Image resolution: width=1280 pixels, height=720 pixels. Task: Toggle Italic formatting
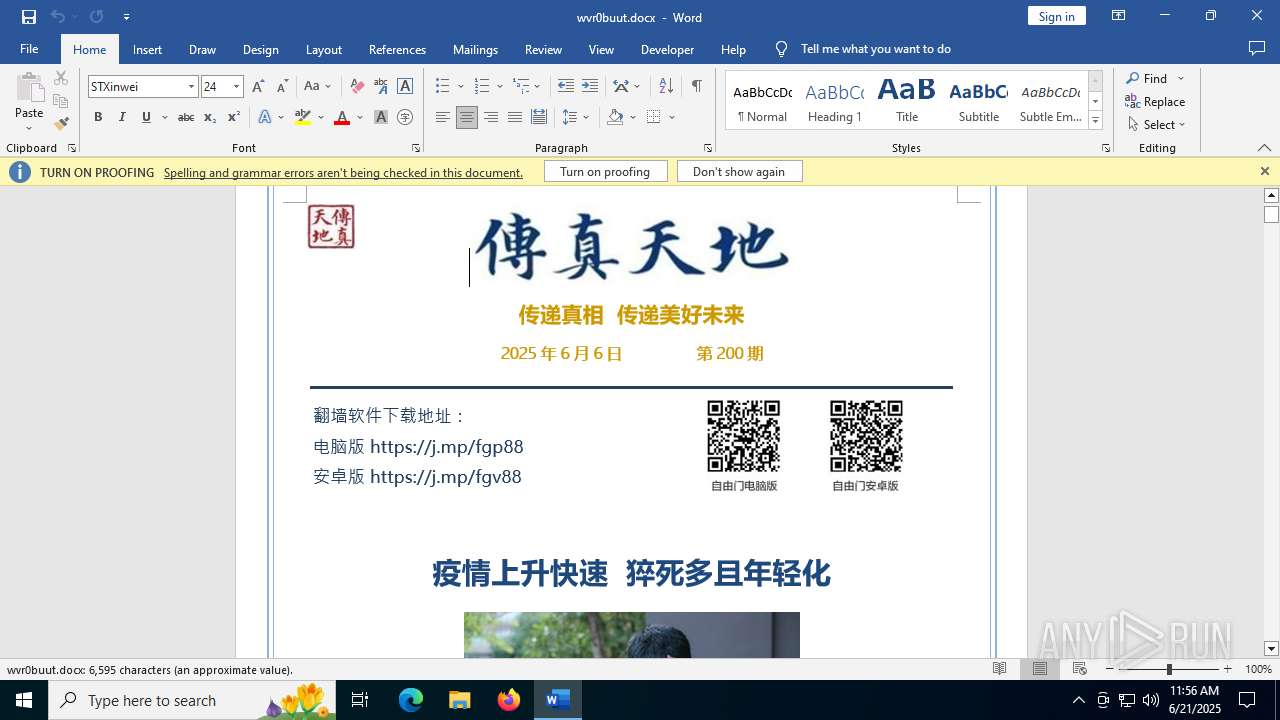point(122,117)
